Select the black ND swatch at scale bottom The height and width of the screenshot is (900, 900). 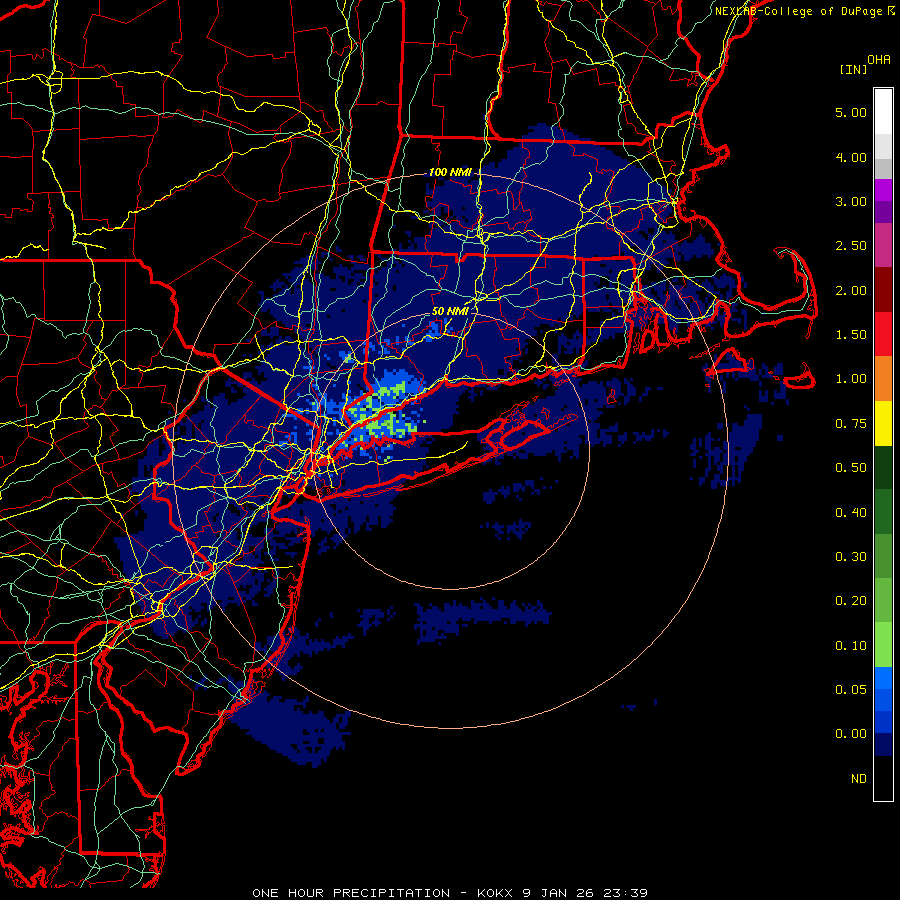point(883,778)
